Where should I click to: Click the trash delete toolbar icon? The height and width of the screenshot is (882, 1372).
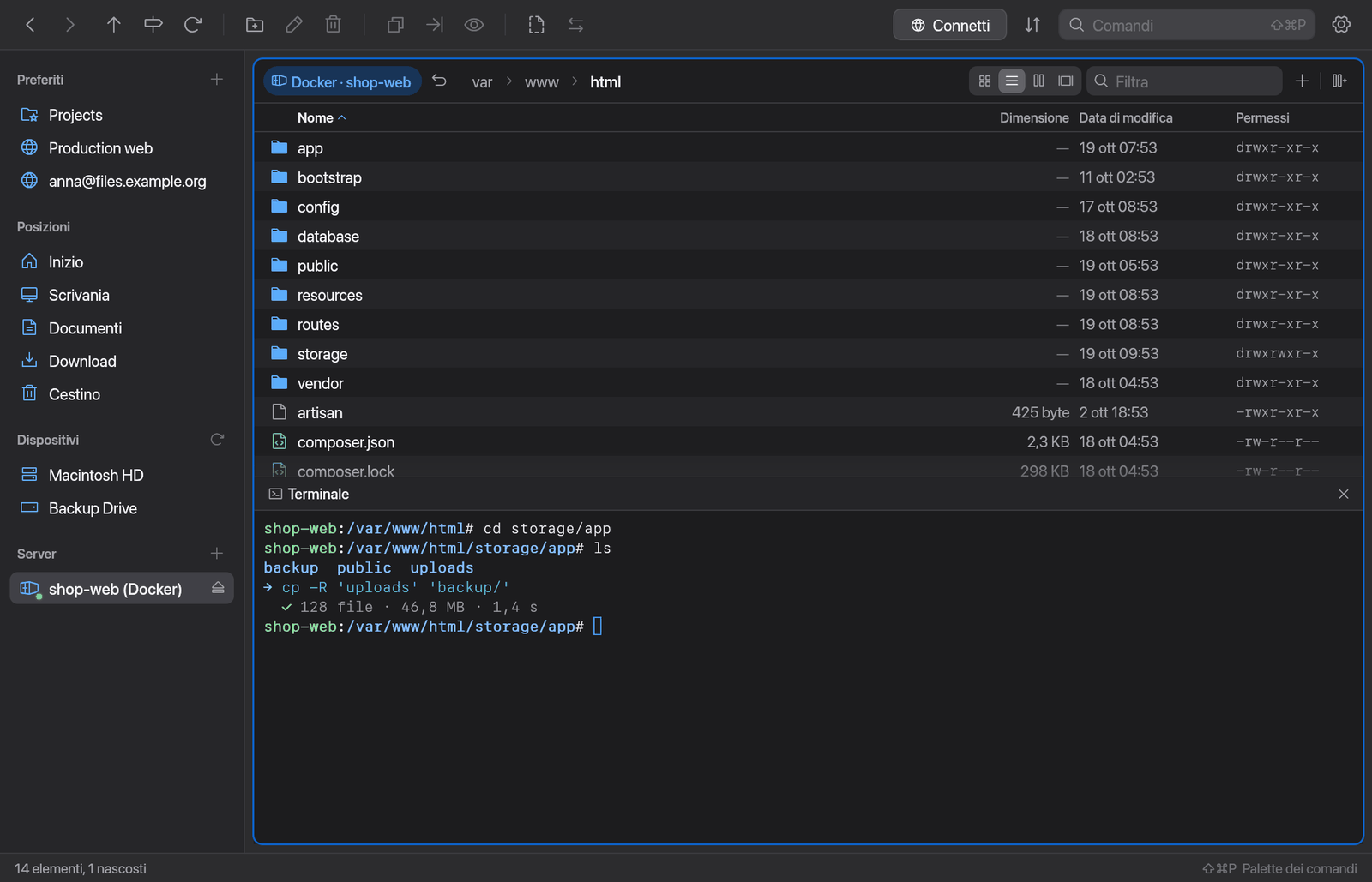[334, 25]
